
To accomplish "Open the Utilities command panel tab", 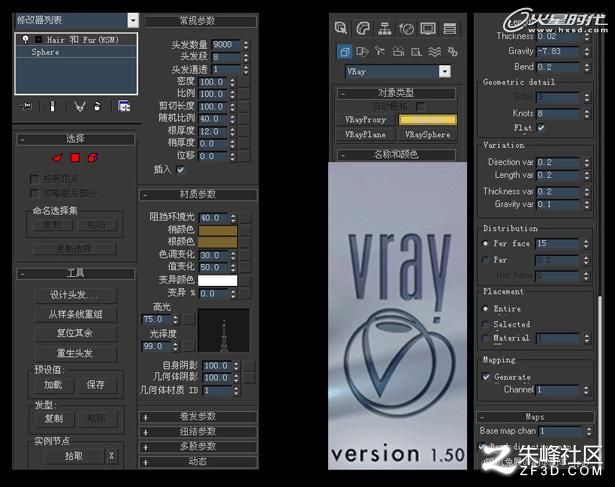I will pyautogui.click(x=449, y=28).
